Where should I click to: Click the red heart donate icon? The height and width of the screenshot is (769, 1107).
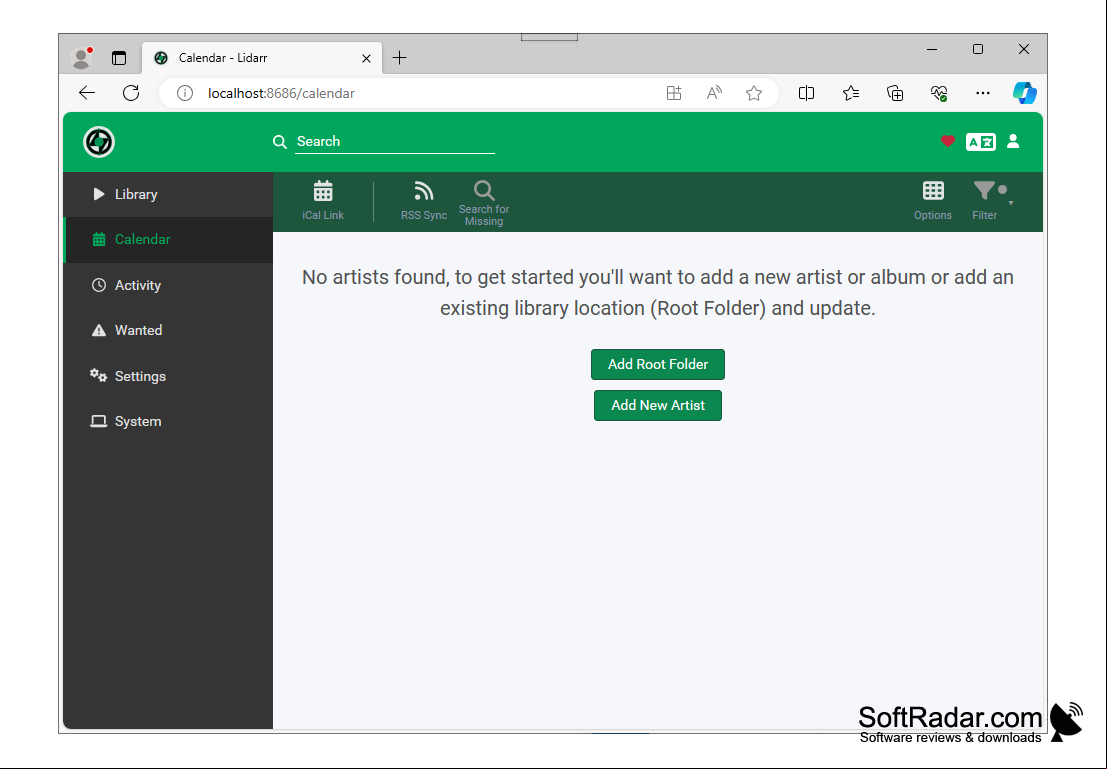tap(947, 141)
